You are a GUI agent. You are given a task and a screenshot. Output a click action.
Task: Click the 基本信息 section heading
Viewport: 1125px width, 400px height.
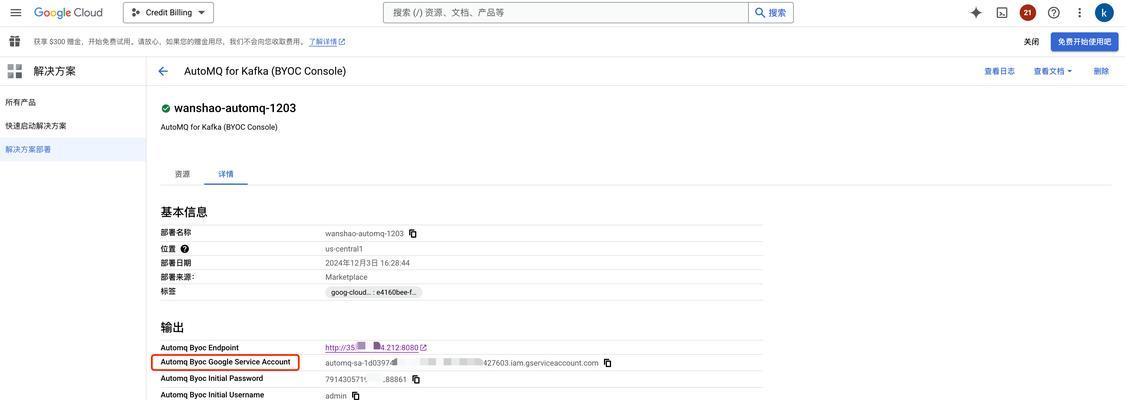click(x=184, y=212)
